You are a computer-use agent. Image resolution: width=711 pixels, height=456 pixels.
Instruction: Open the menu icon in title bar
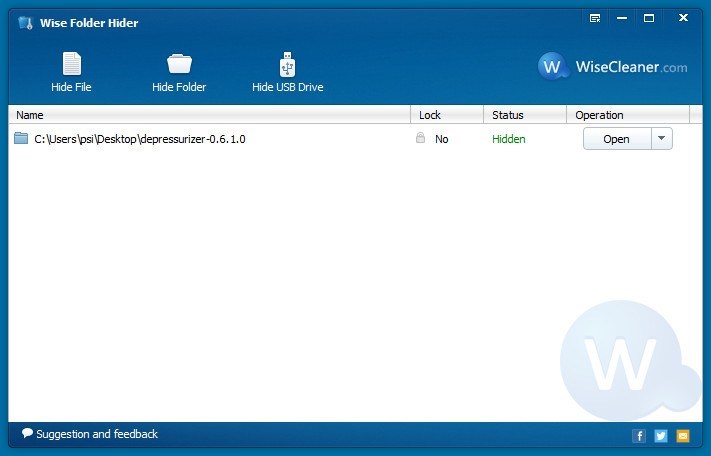click(595, 18)
